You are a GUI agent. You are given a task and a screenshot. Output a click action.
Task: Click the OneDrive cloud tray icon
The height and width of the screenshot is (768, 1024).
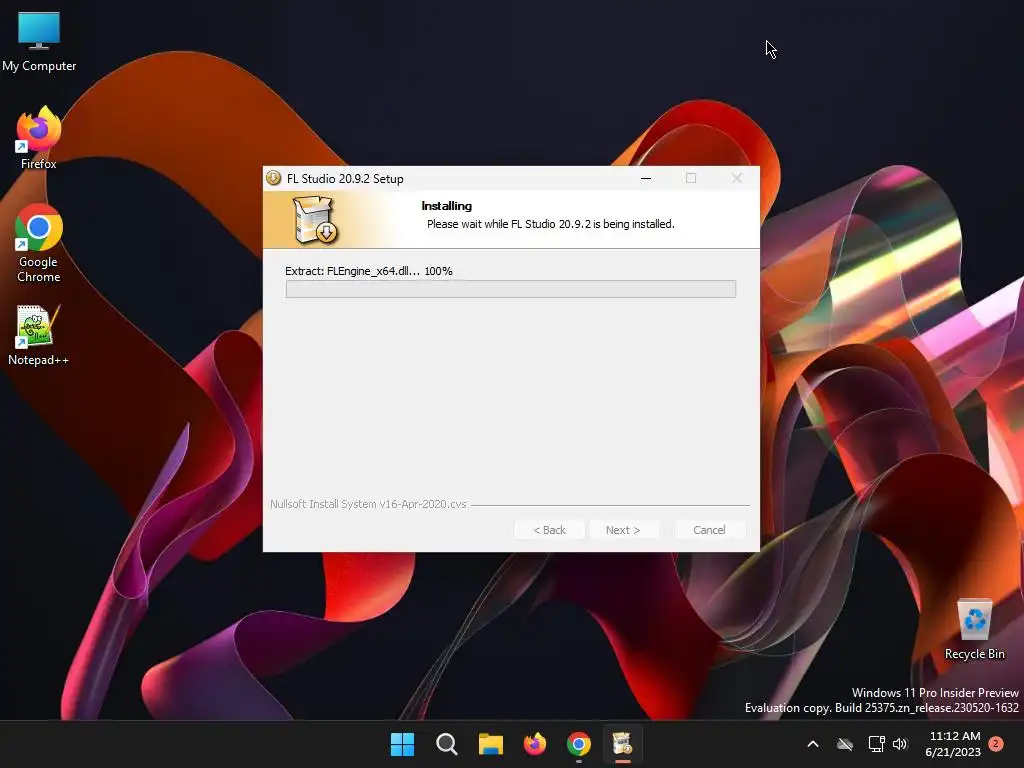(845, 744)
